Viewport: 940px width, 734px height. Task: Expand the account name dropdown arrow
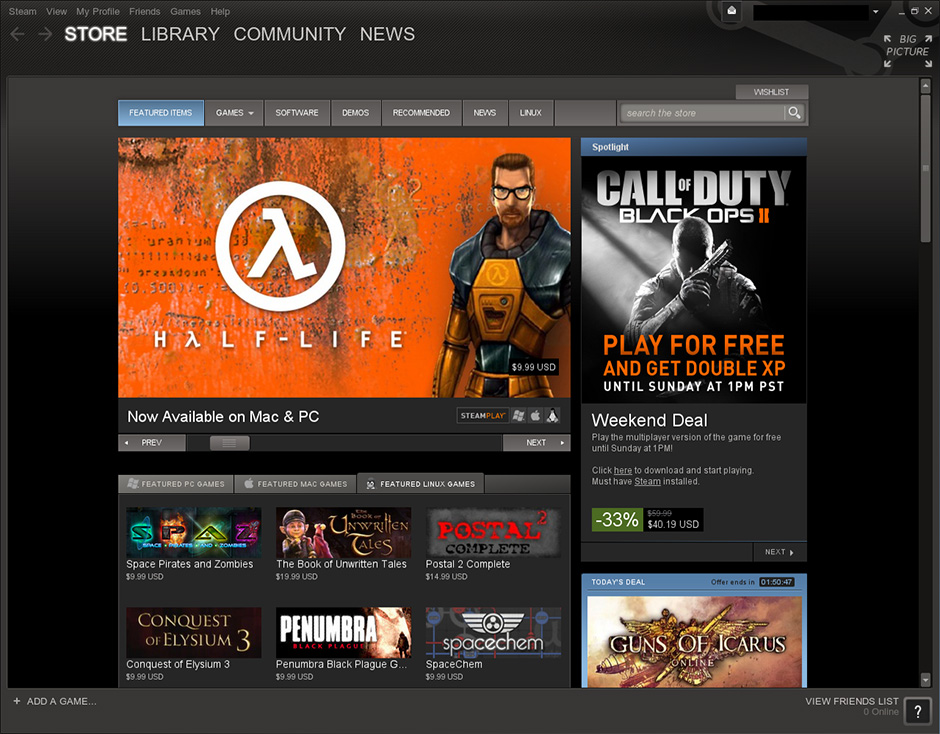[875, 11]
